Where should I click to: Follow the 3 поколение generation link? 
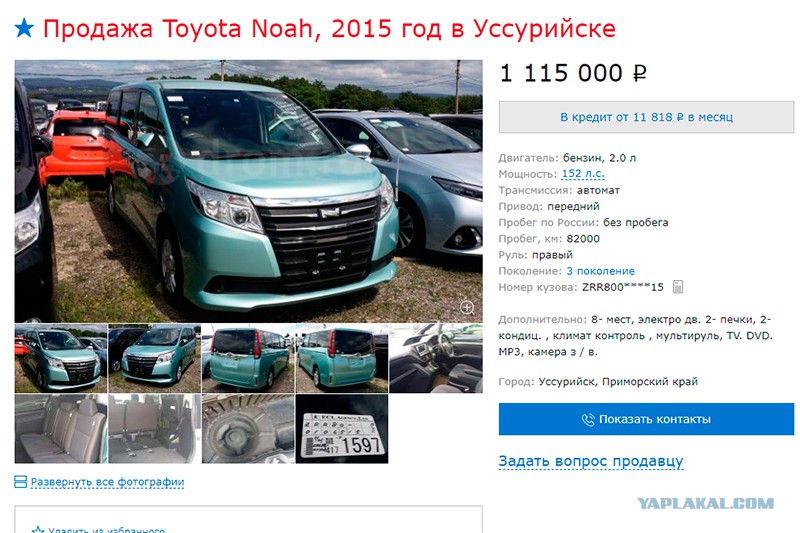click(x=600, y=271)
